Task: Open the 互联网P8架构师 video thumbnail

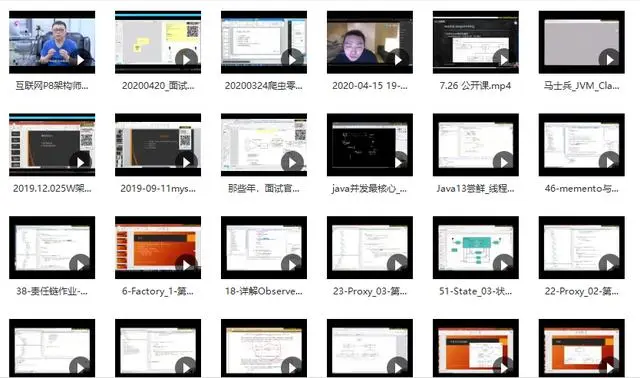Action: (52, 42)
